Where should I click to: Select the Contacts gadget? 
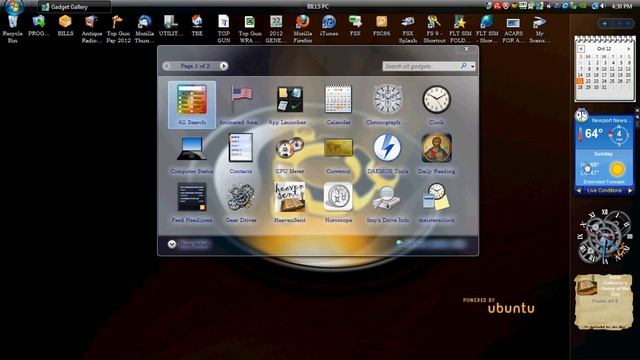pos(241,153)
